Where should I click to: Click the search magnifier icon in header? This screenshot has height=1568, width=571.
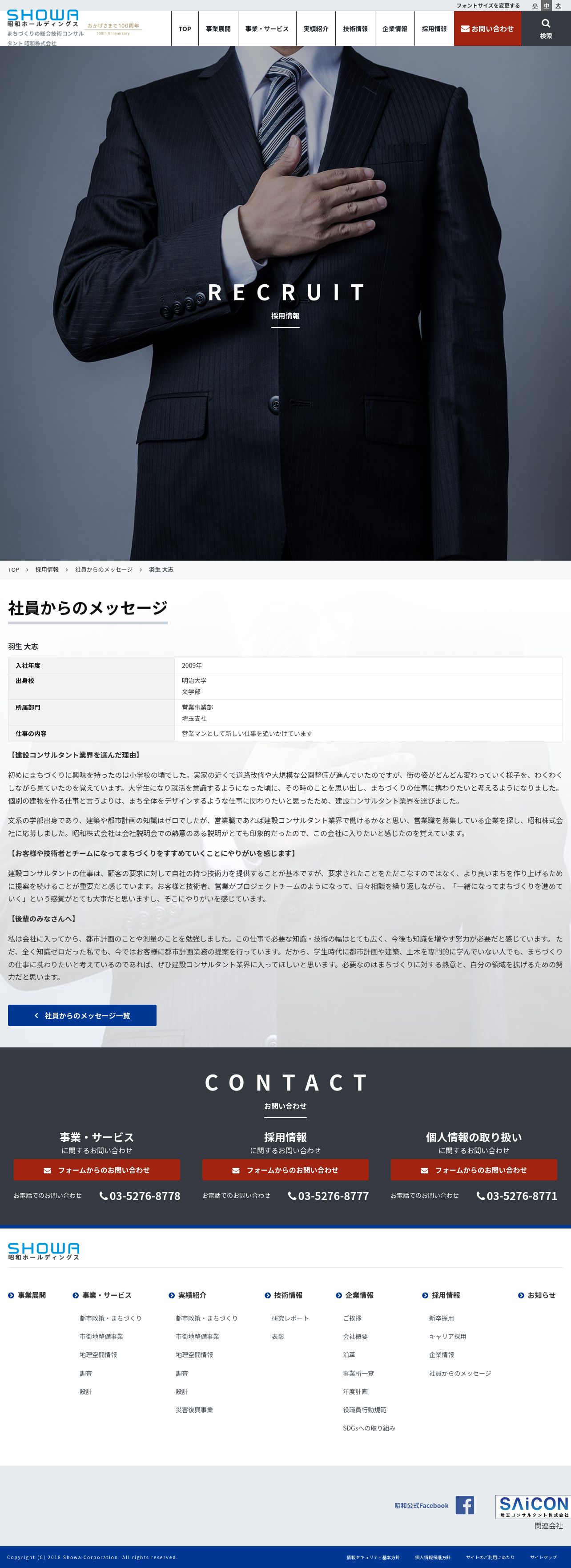(546, 24)
